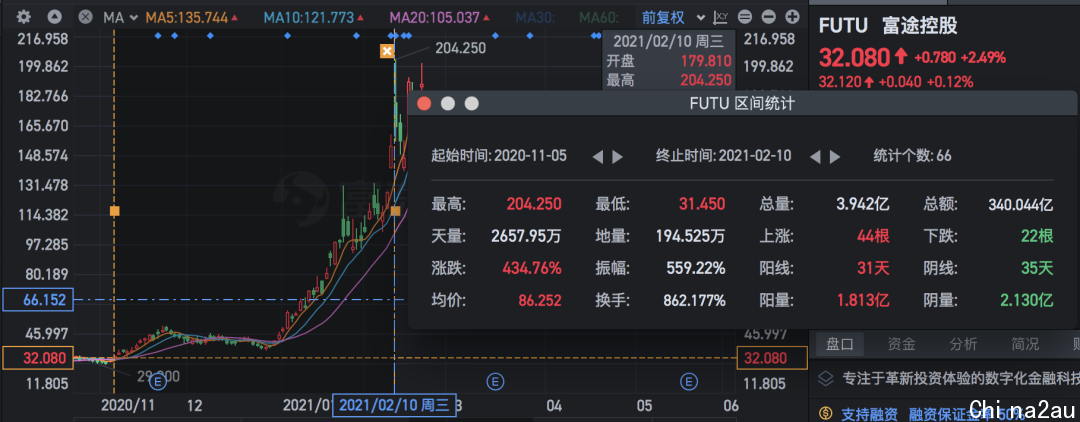Click the 换手 value 862.177%
The image size is (1080, 422).
[x=694, y=301]
